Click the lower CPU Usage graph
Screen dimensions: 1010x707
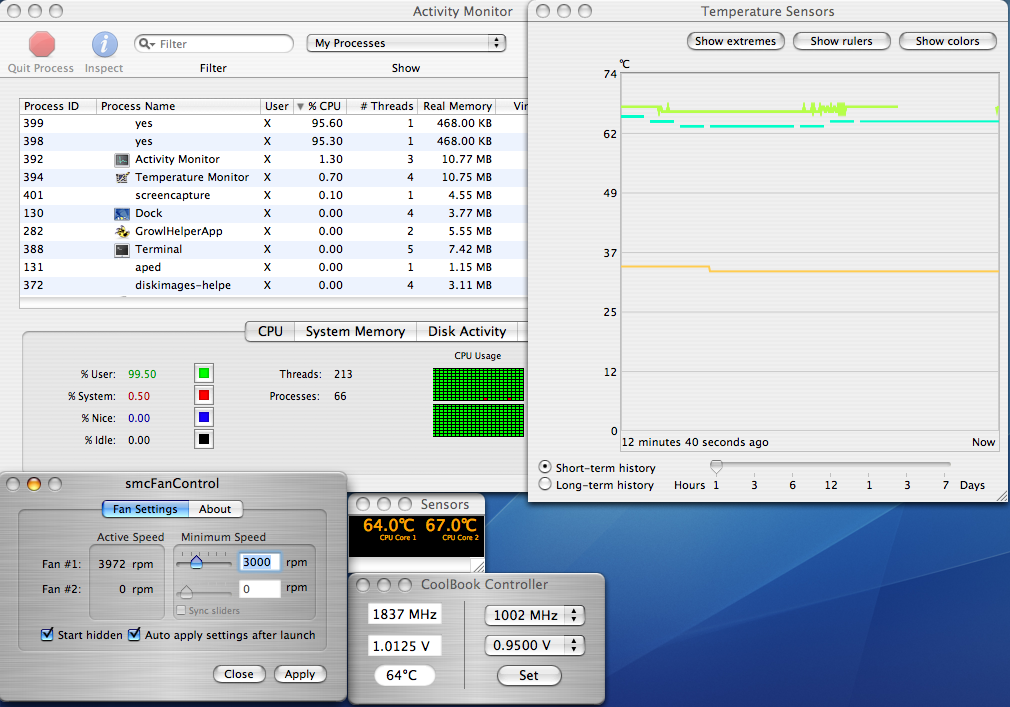[478, 420]
